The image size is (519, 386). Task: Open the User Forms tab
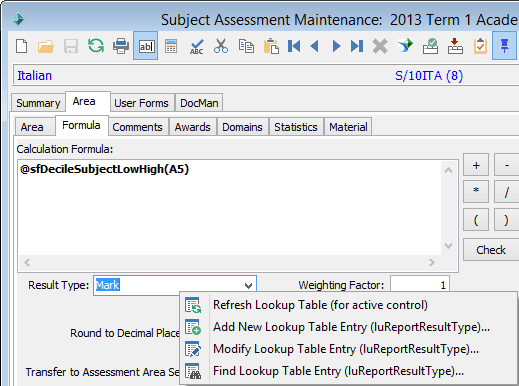click(141, 103)
